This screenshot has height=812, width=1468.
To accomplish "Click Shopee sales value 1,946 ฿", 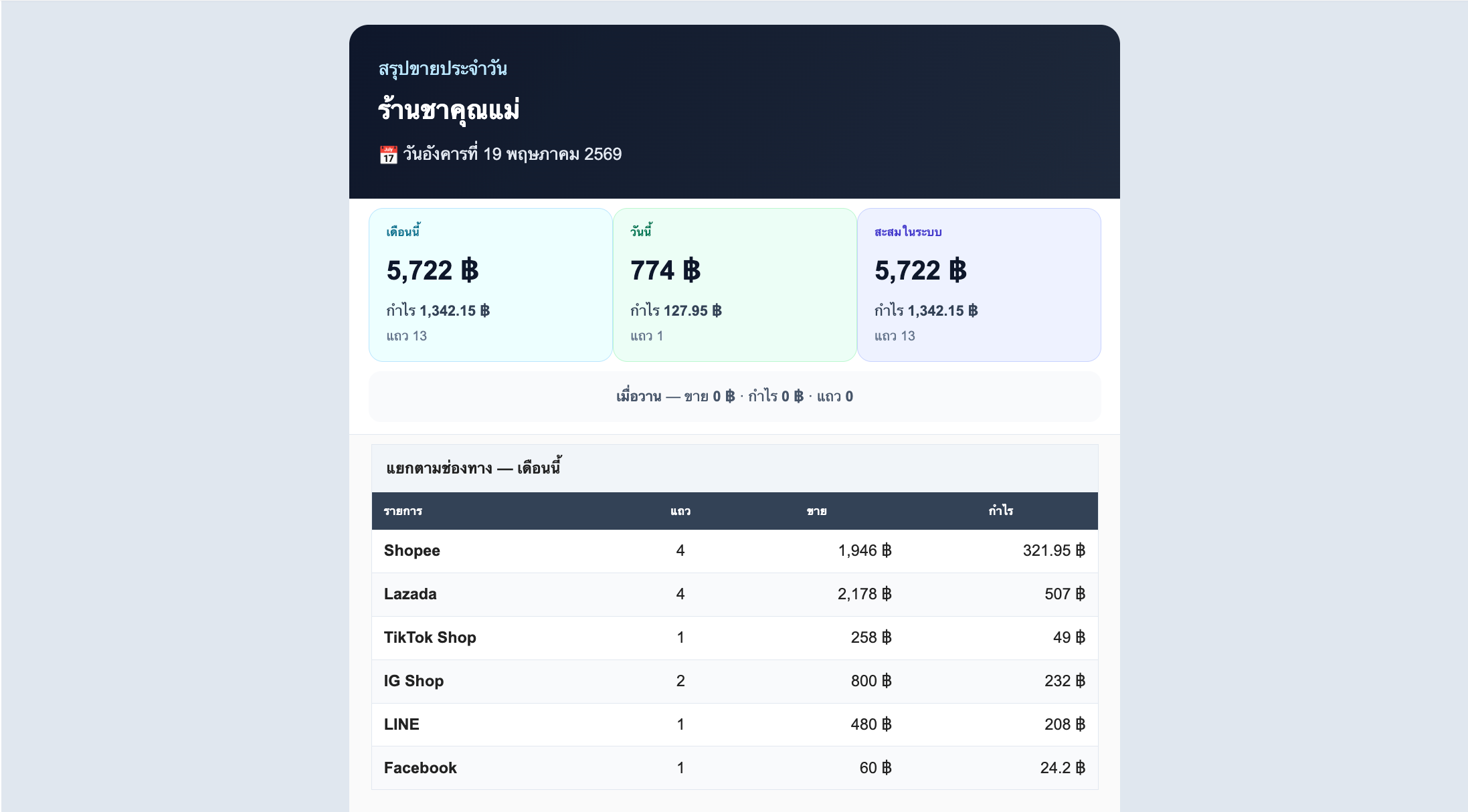I will tap(864, 550).
